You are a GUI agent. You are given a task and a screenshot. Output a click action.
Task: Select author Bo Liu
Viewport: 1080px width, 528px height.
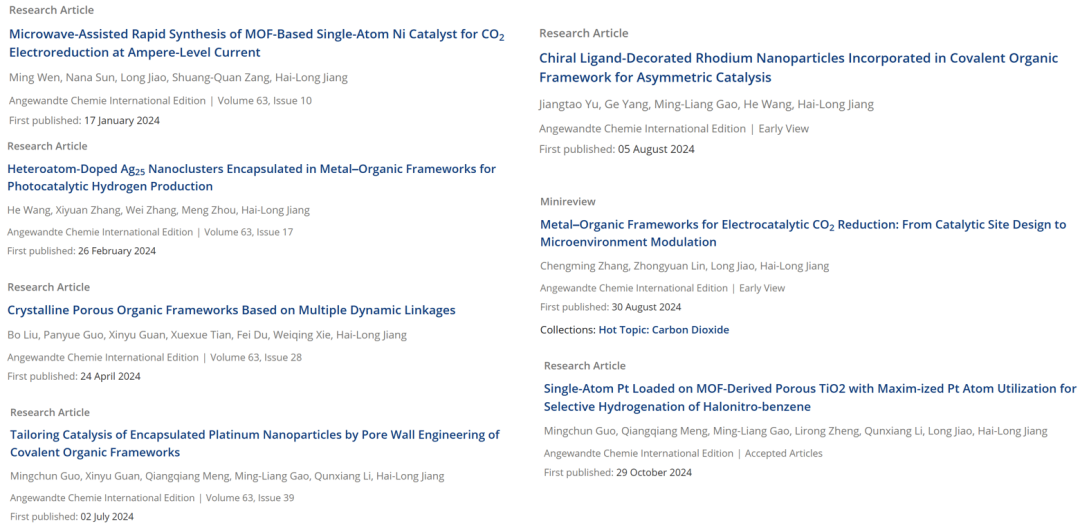point(21,335)
